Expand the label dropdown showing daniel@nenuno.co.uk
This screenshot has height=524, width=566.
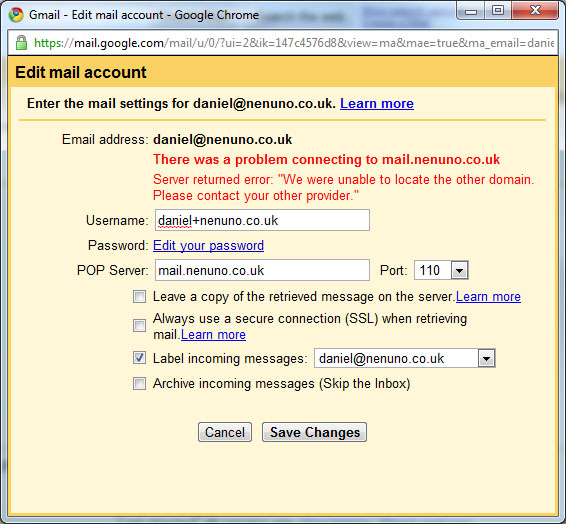click(405, 358)
